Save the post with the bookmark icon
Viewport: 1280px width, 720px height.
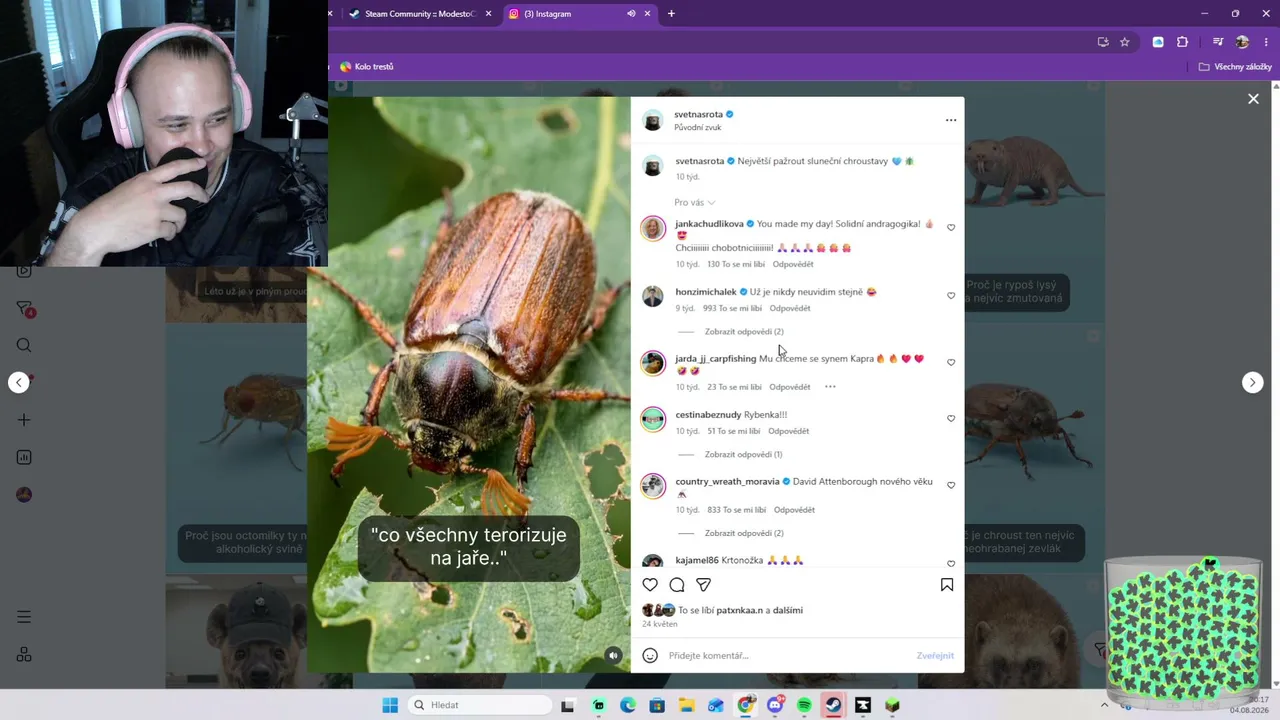point(947,585)
